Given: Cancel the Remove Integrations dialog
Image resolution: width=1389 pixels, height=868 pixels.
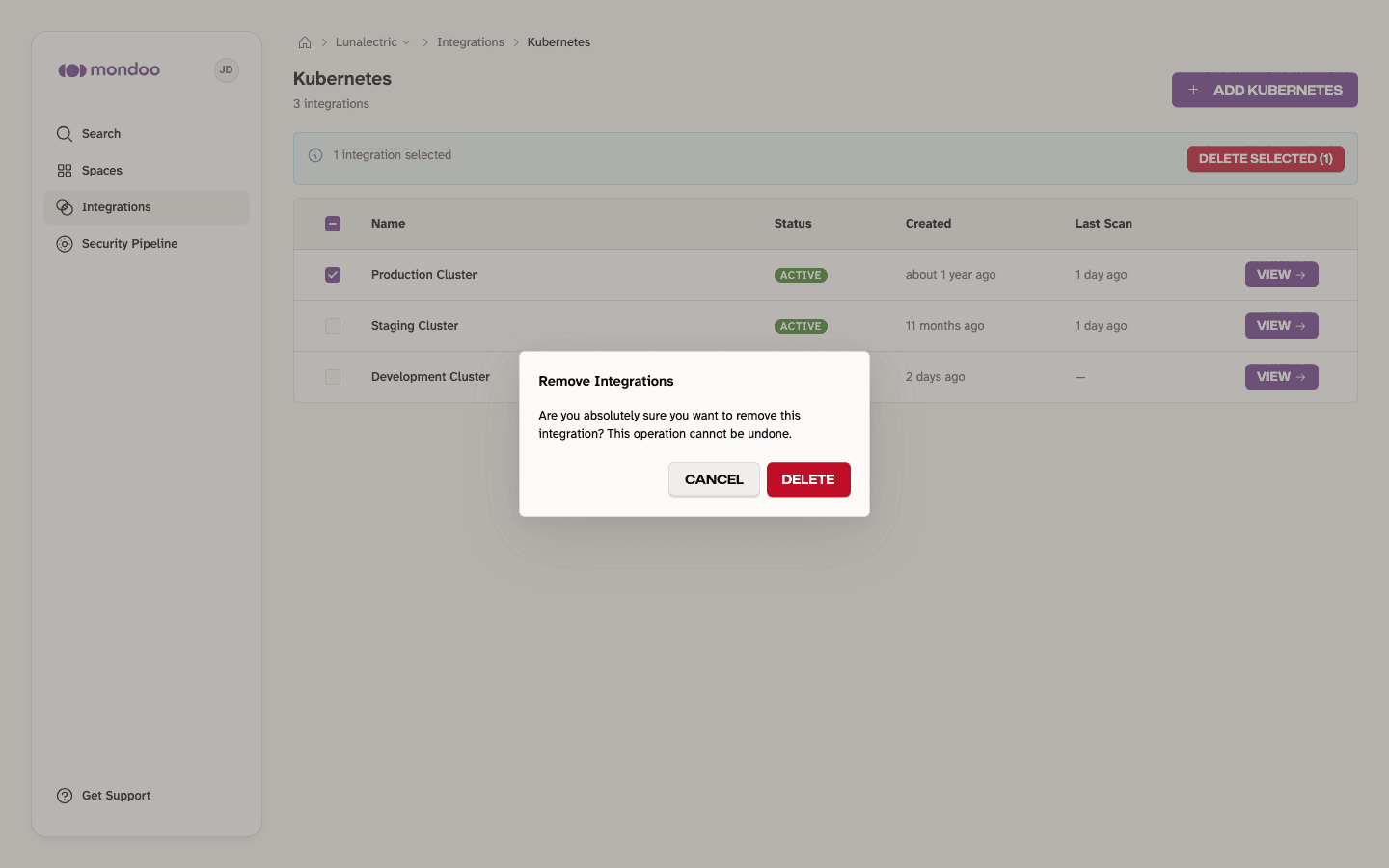Looking at the screenshot, I should [714, 479].
